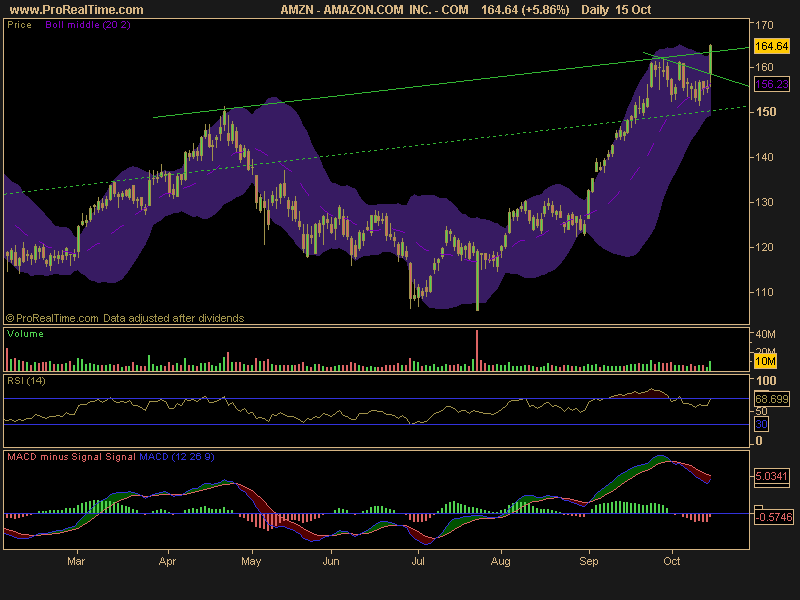Click the 120 price axis label
The height and width of the screenshot is (600, 800).
[764, 247]
